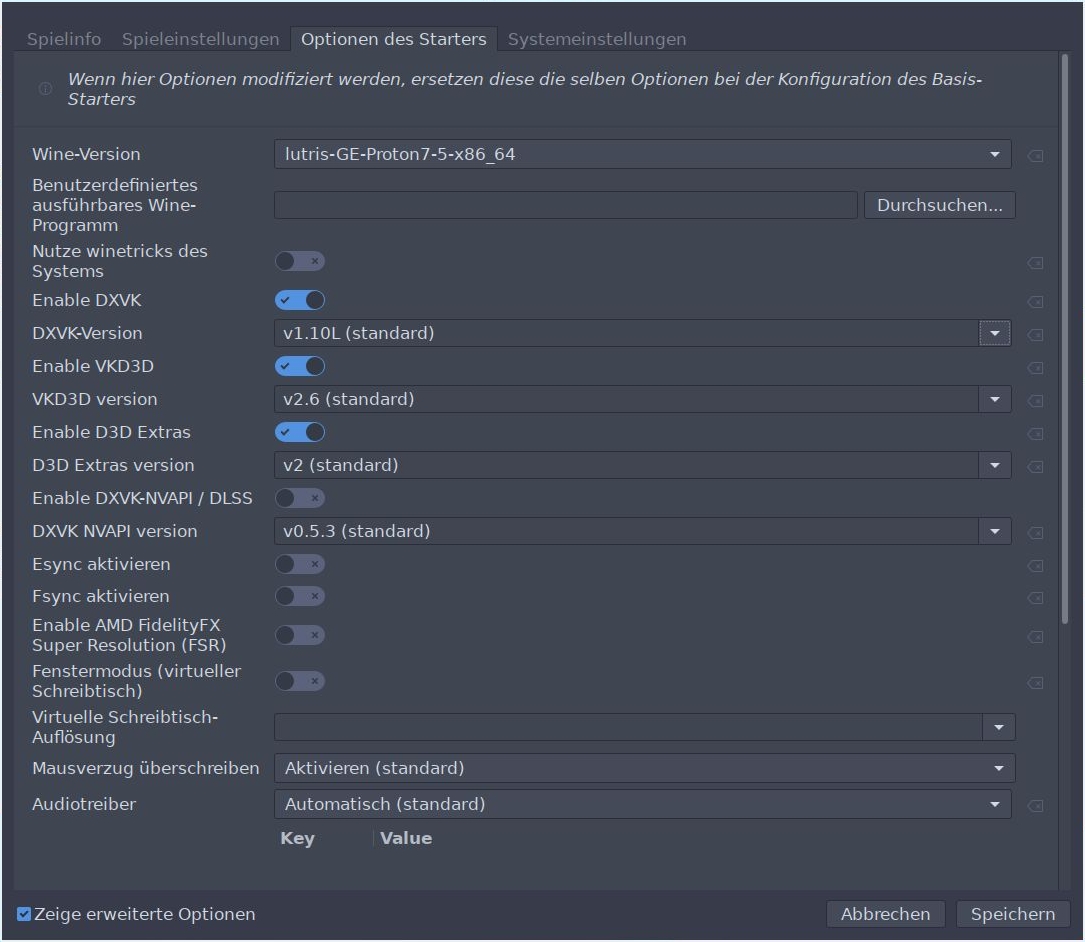The image size is (1085, 942).
Task: Reset the Fsync aktivieren option
Action: pyautogui.click(x=1036, y=598)
